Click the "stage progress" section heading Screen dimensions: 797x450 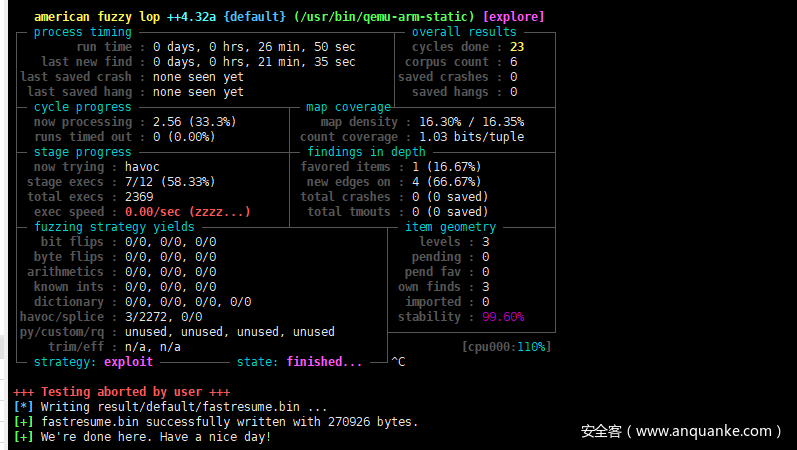pyautogui.click(x=82, y=152)
